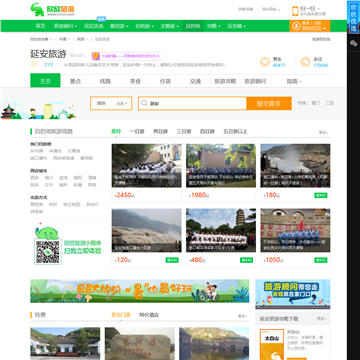Click the weather sun icon beside 21°C
360x360 pixels.
click(x=34, y=64)
